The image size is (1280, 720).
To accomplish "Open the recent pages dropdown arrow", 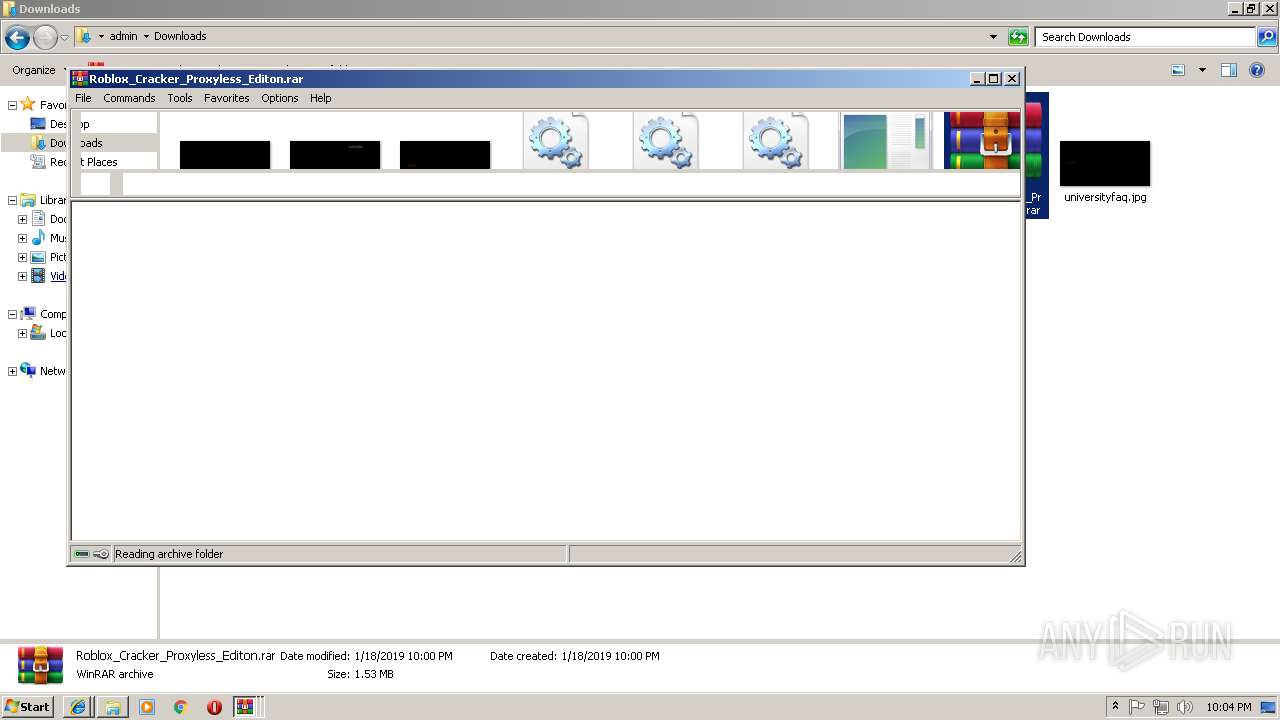I will pos(65,38).
